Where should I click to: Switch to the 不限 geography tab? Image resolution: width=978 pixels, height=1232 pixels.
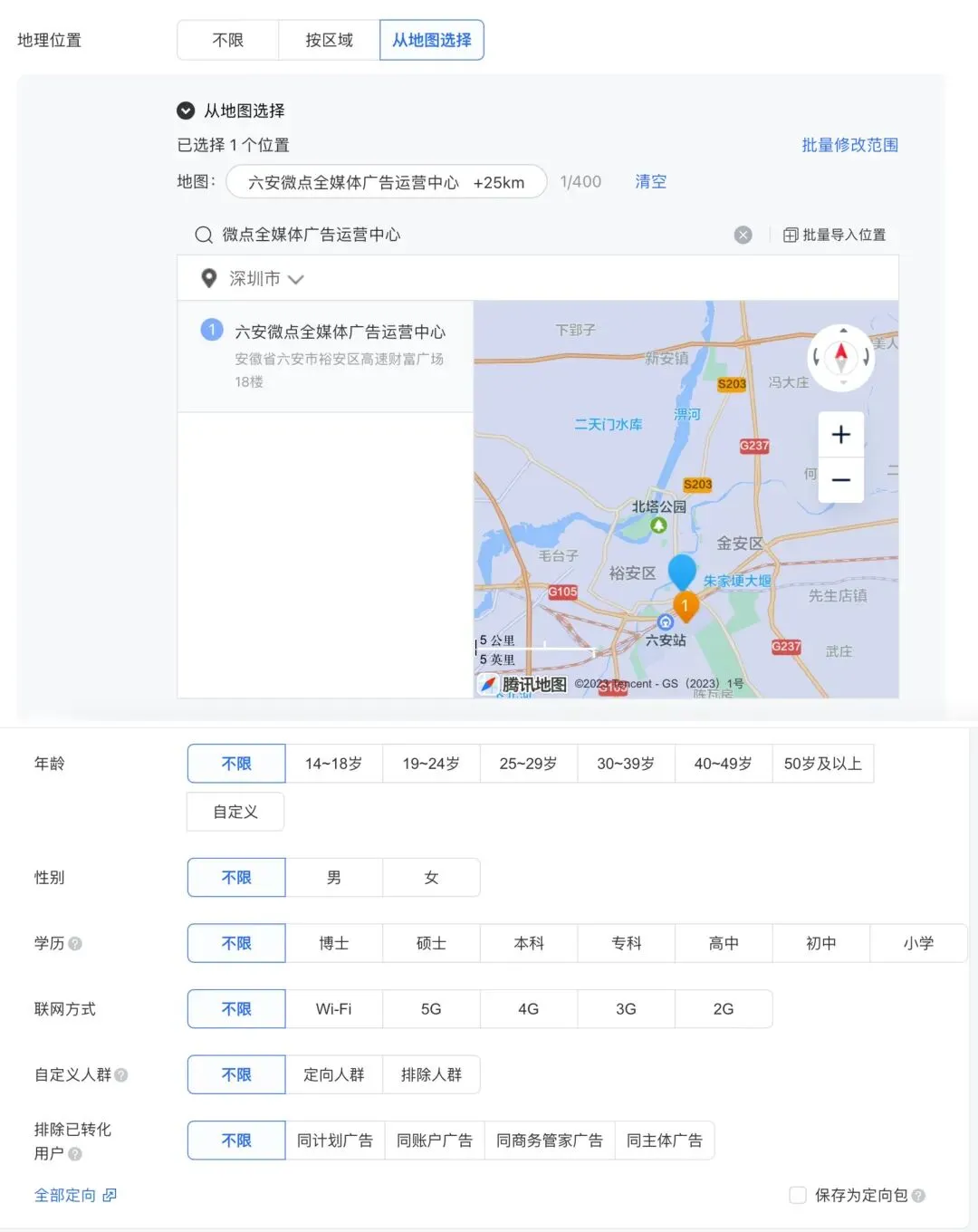click(x=227, y=40)
